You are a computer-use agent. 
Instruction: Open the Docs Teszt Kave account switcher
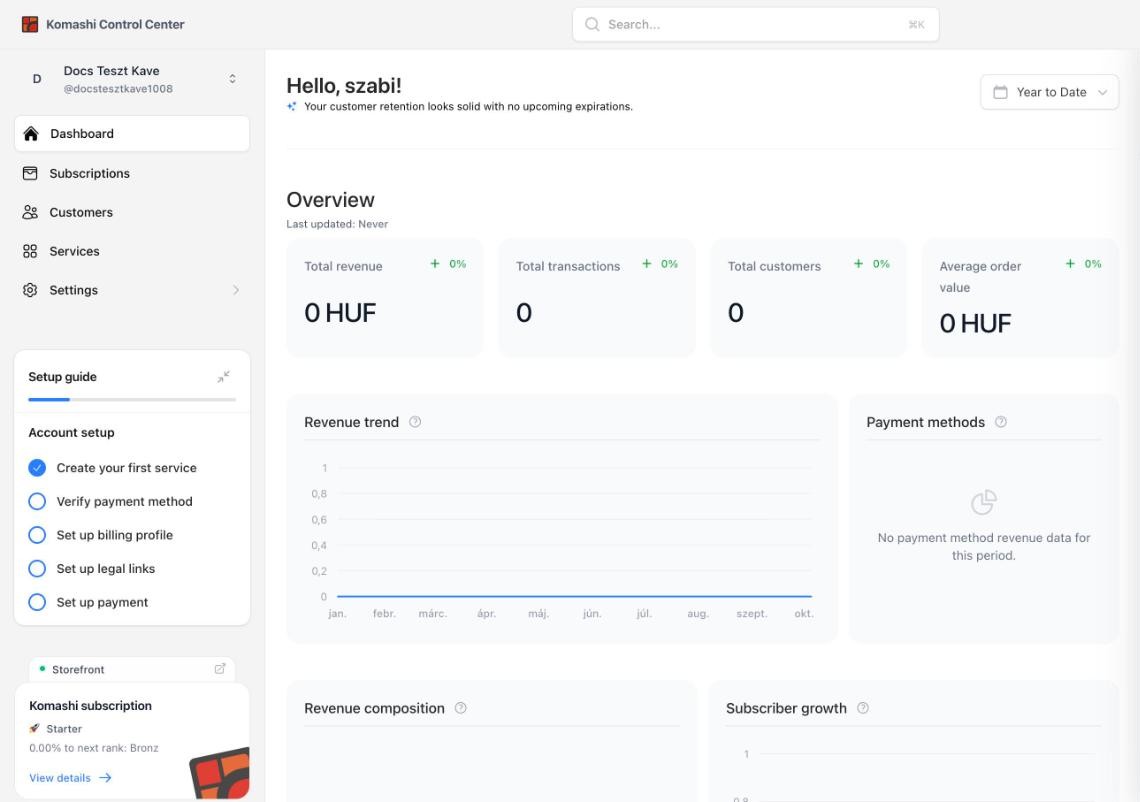(132, 79)
